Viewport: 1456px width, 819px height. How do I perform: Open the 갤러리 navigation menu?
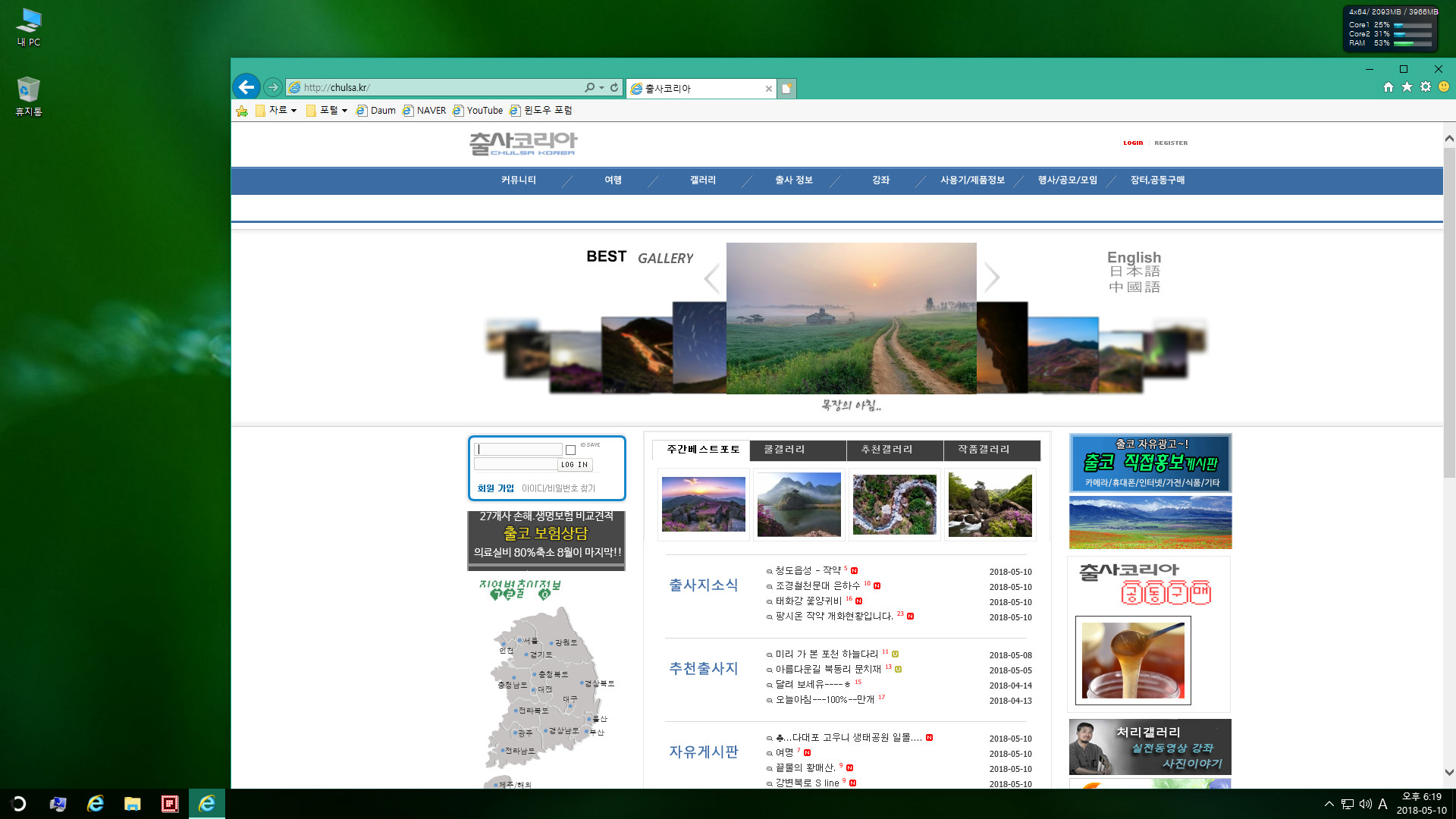[703, 180]
